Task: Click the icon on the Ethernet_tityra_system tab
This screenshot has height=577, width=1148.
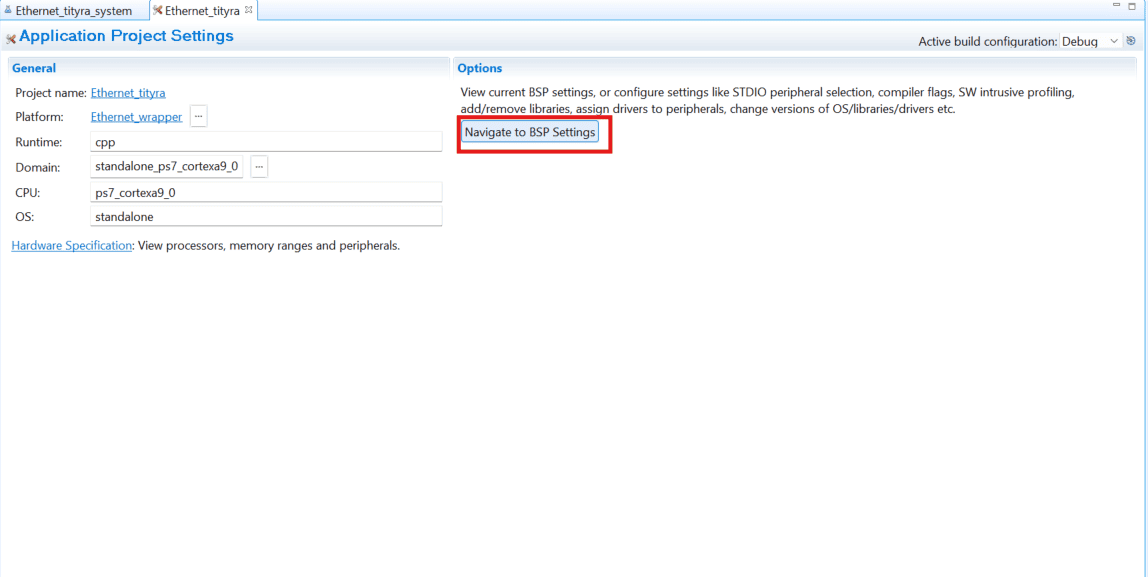Action: 8,11
